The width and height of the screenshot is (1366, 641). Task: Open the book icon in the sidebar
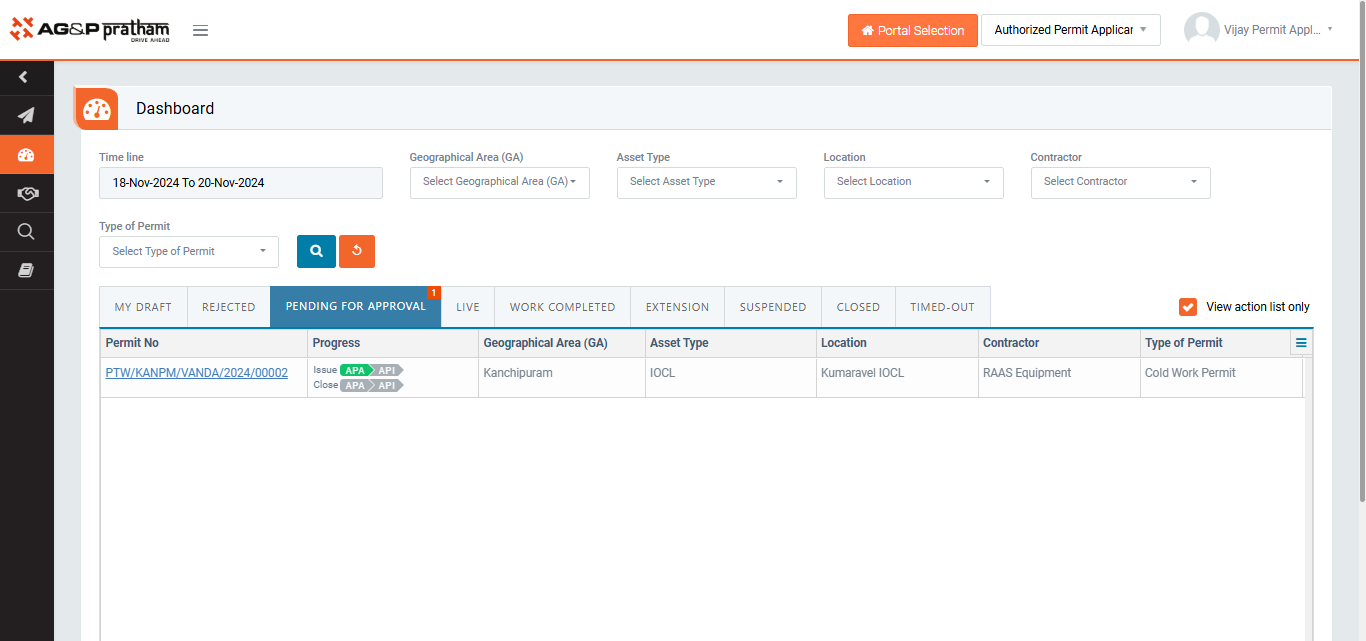pos(26,270)
